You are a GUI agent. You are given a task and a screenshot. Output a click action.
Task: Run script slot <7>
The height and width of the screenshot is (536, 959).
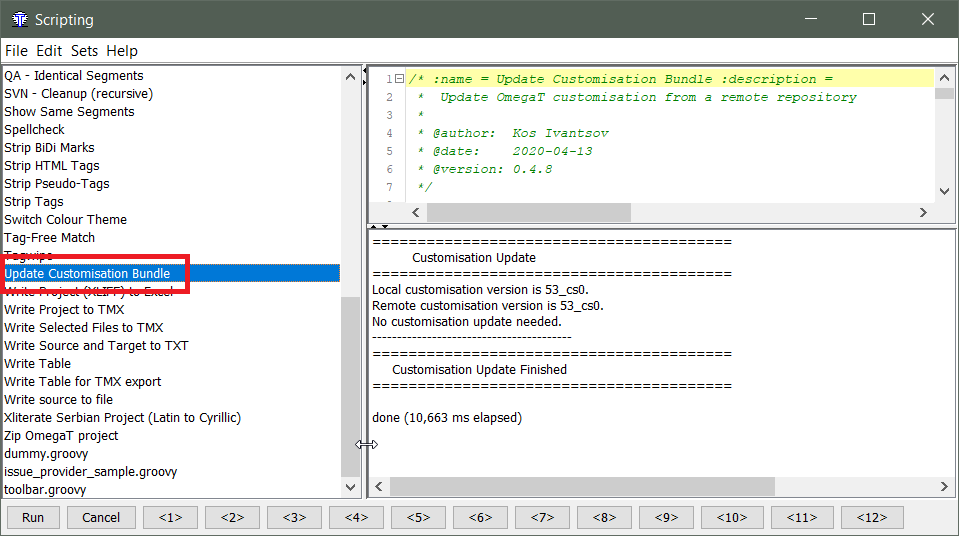pos(542,518)
